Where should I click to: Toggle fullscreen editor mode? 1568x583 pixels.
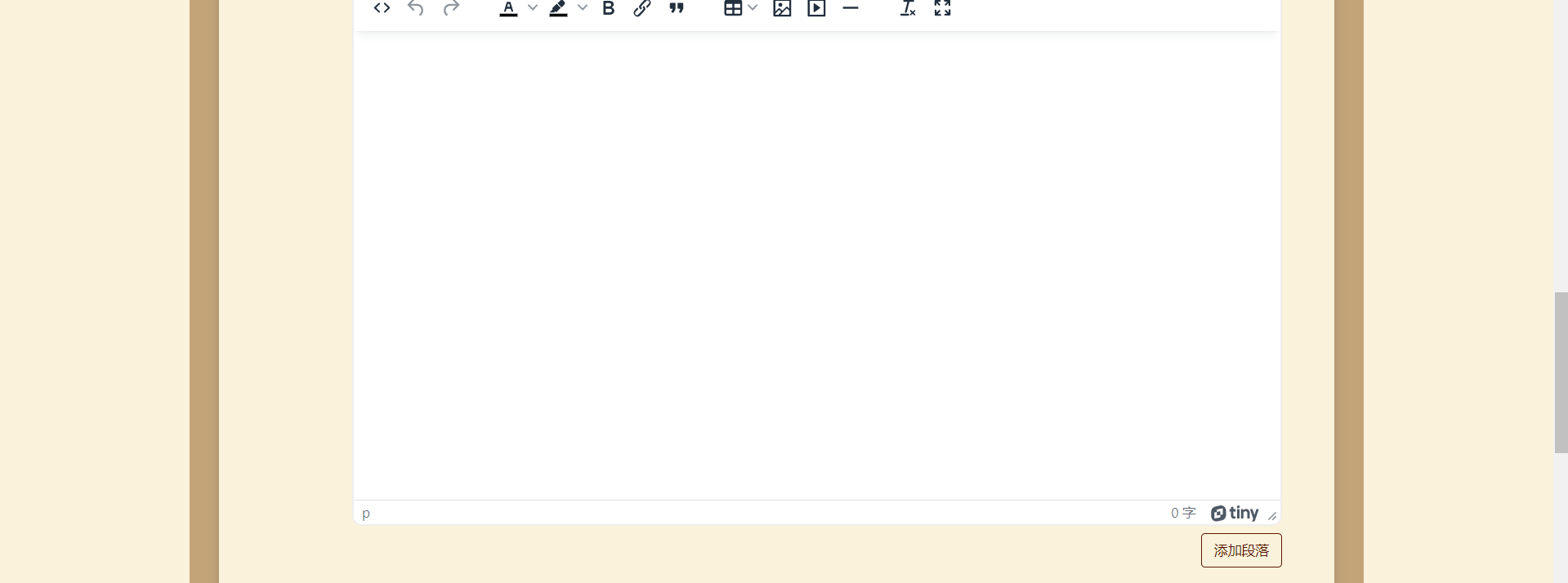(x=942, y=8)
